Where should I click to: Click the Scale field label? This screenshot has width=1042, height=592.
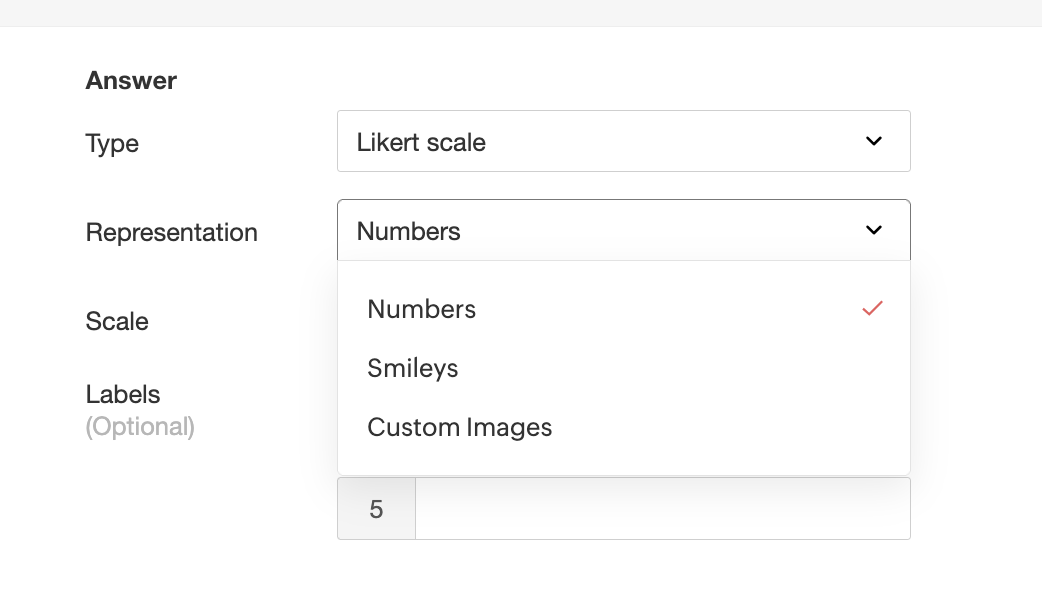pos(117,321)
